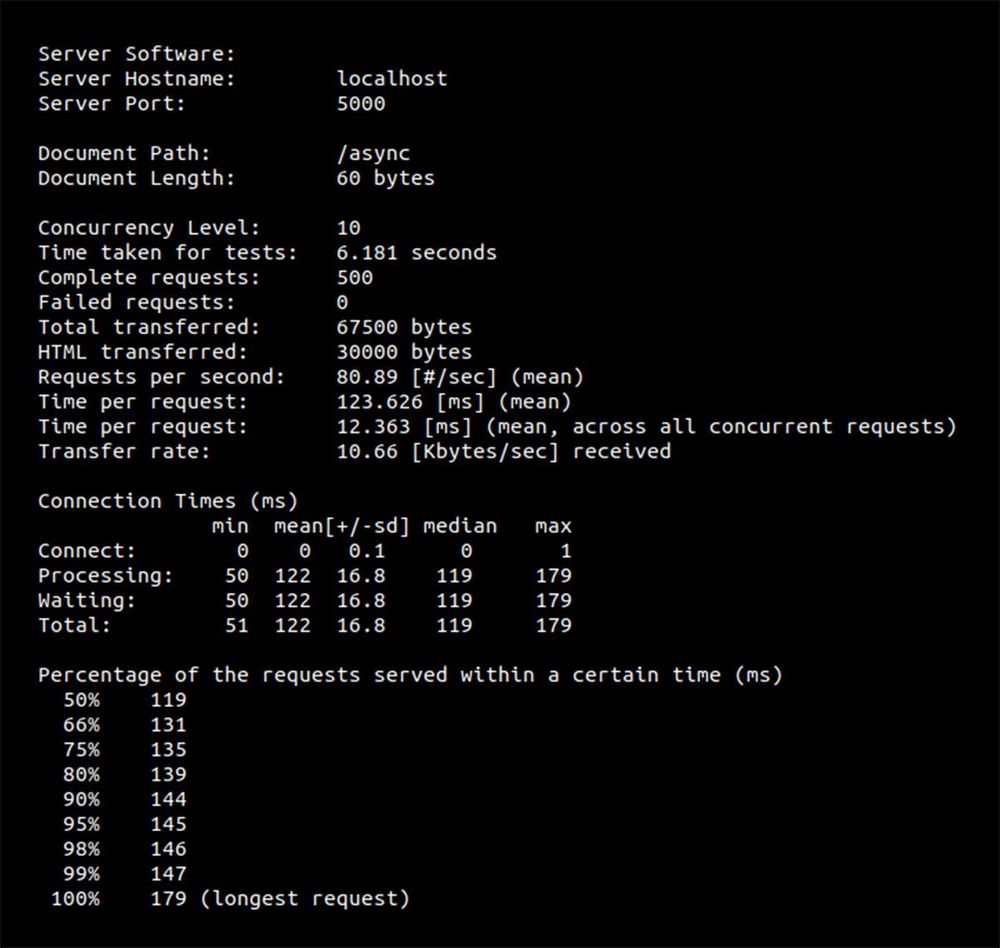The width and height of the screenshot is (1000, 948).
Task: Click the server port value 5000
Action: pyautogui.click(x=361, y=104)
